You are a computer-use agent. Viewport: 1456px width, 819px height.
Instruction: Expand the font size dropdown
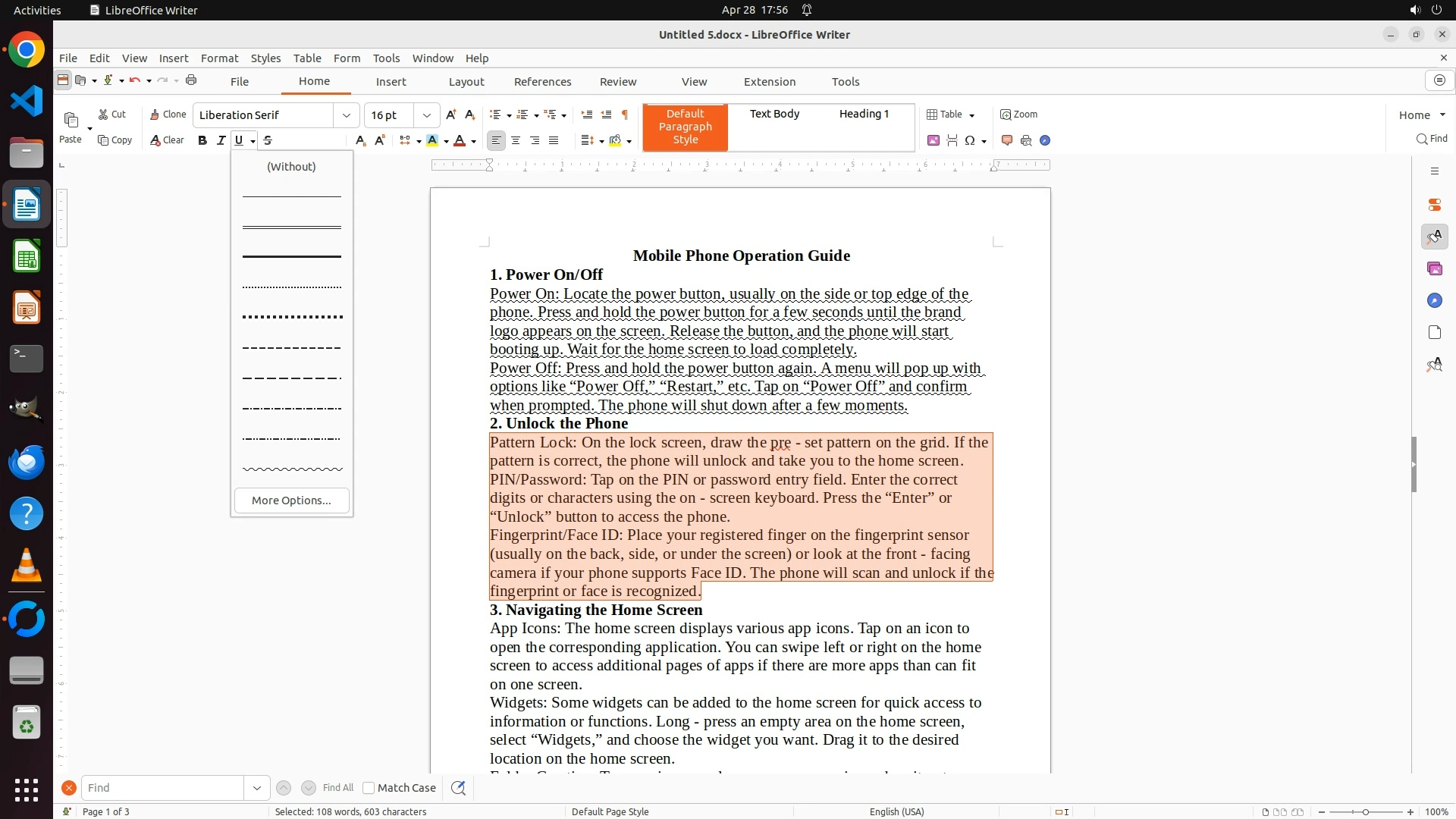pyautogui.click(x=427, y=115)
